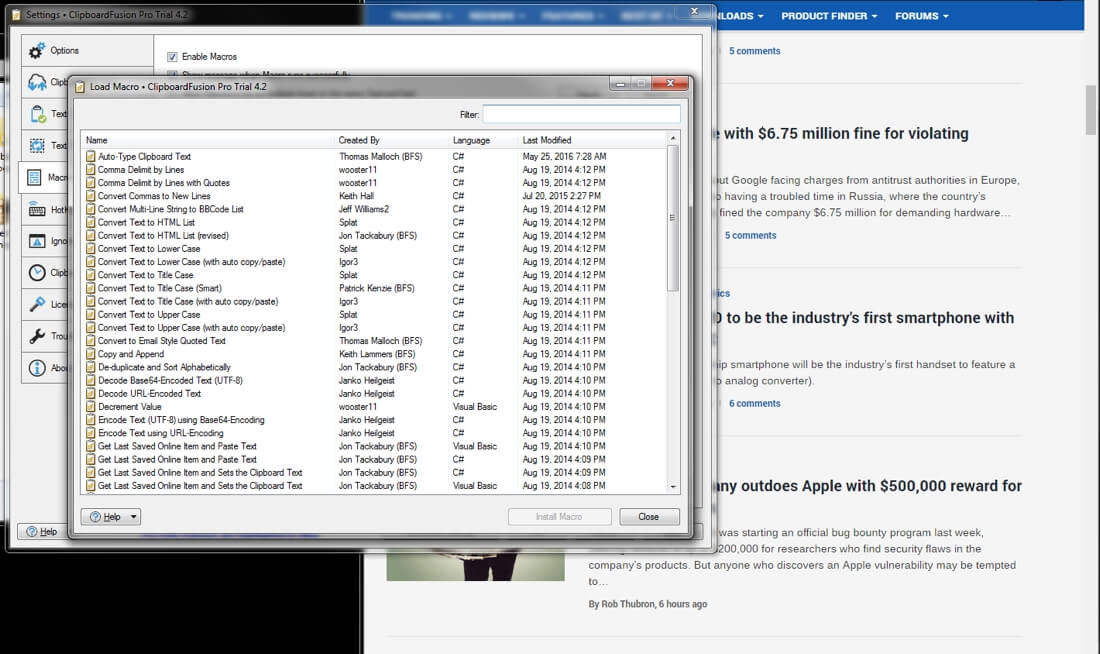Click the 'Keith Lammers (BFS)' author cell
This screenshot has height=654, width=1100.
[377, 354]
